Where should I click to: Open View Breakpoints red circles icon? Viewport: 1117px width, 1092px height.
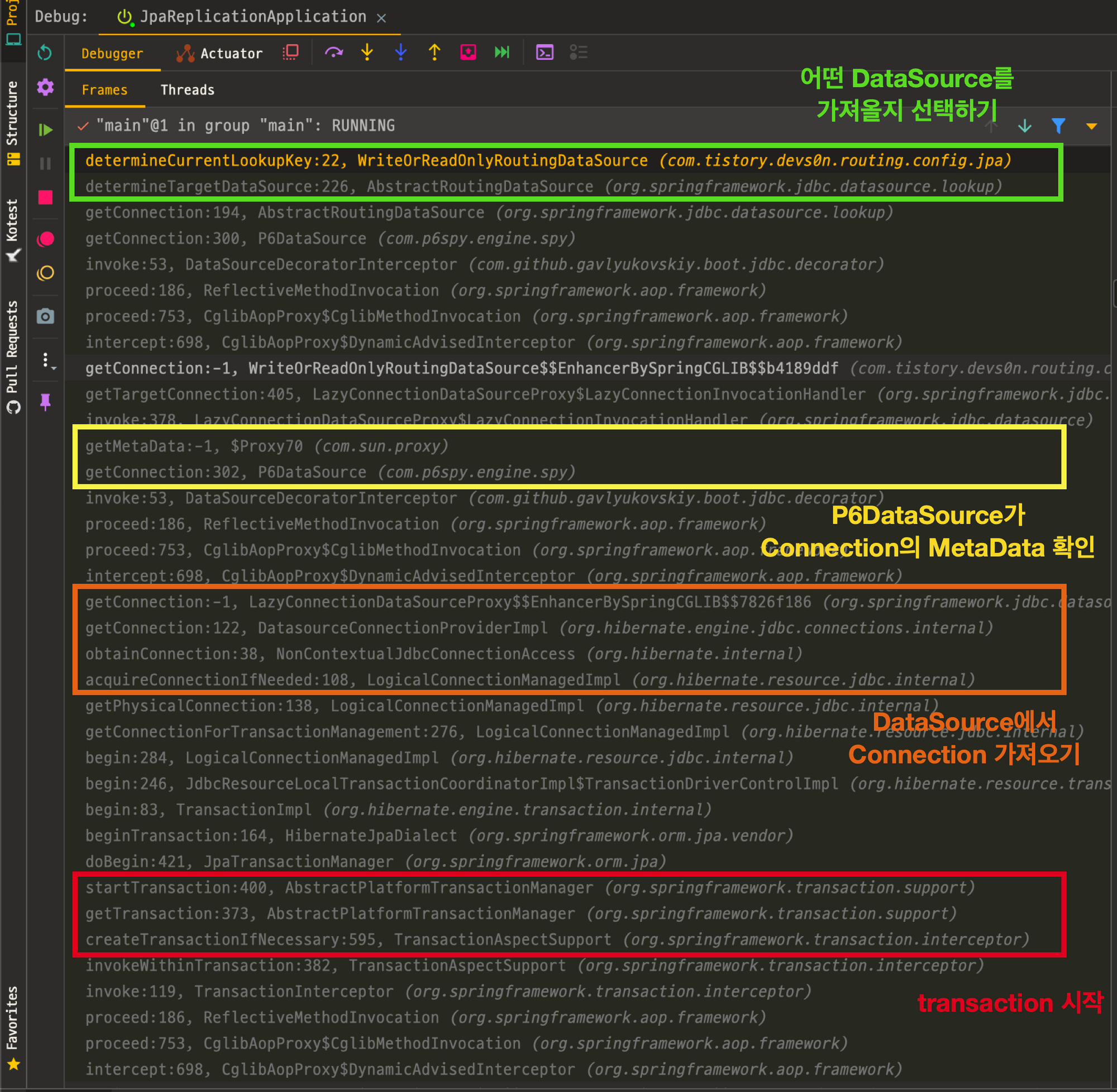[45, 239]
